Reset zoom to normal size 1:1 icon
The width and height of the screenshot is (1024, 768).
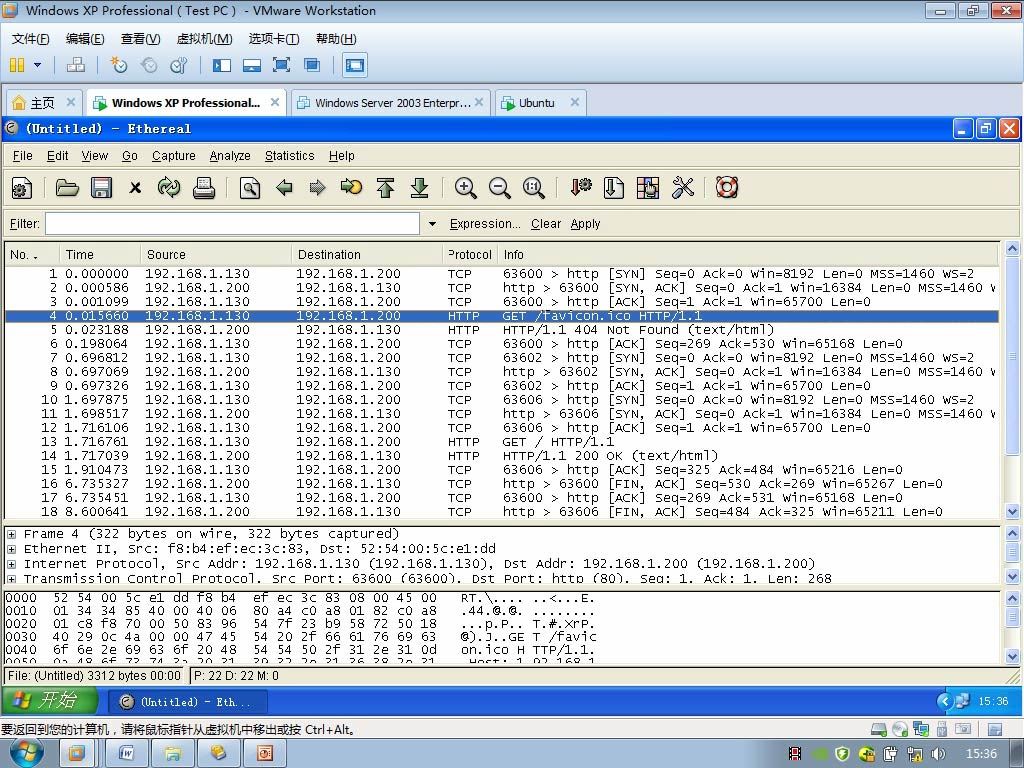534,188
